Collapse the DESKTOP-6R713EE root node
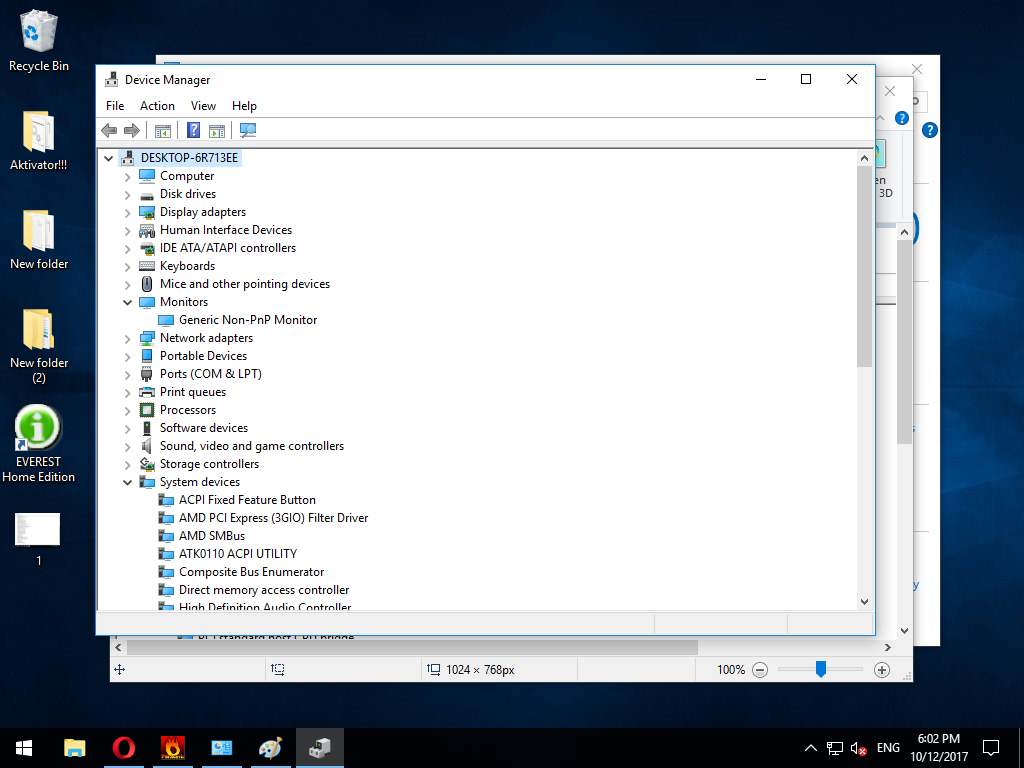1024x768 pixels. [x=108, y=158]
